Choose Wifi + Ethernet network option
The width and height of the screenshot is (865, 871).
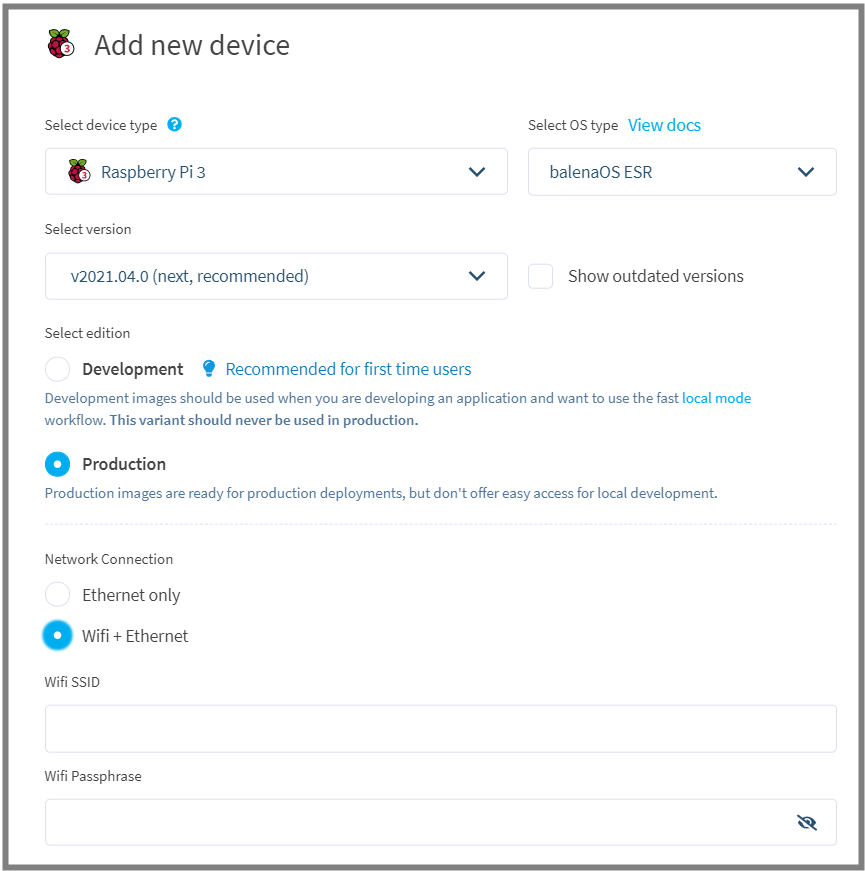click(58, 635)
